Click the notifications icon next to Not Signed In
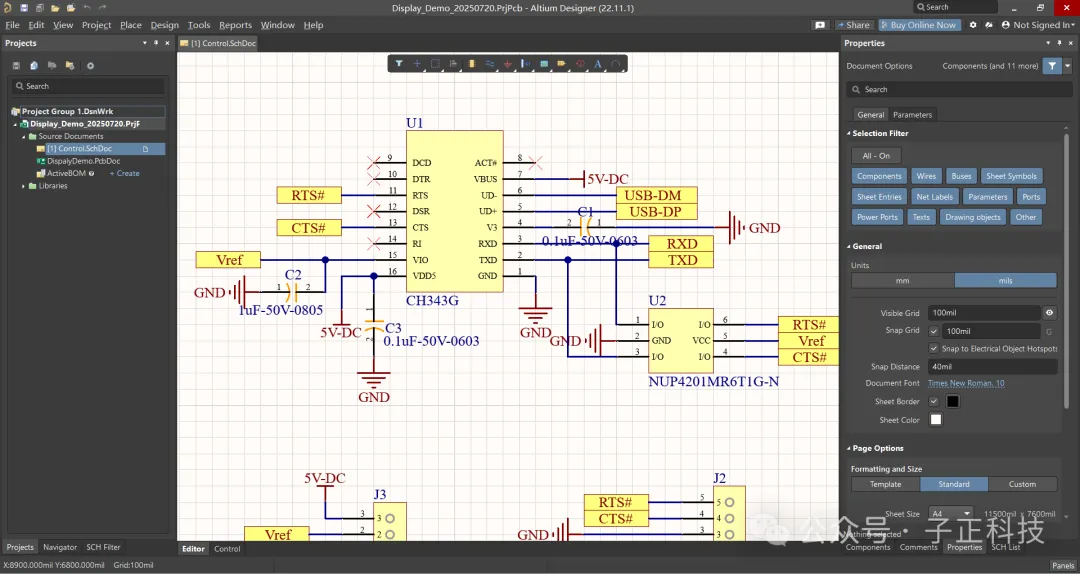Viewport: 1080px width, 574px height. (x=989, y=25)
